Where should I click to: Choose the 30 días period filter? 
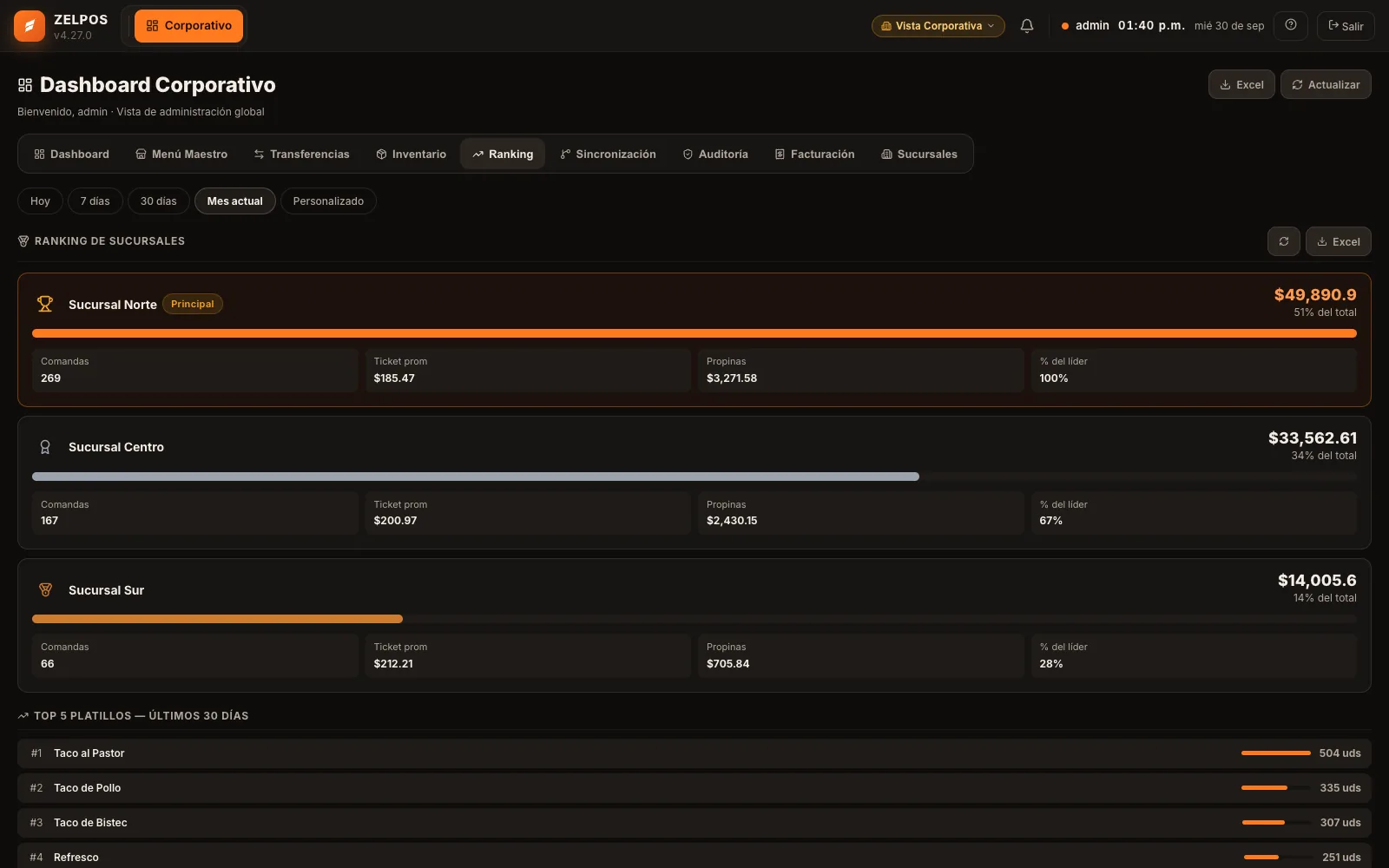click(159, 201)
